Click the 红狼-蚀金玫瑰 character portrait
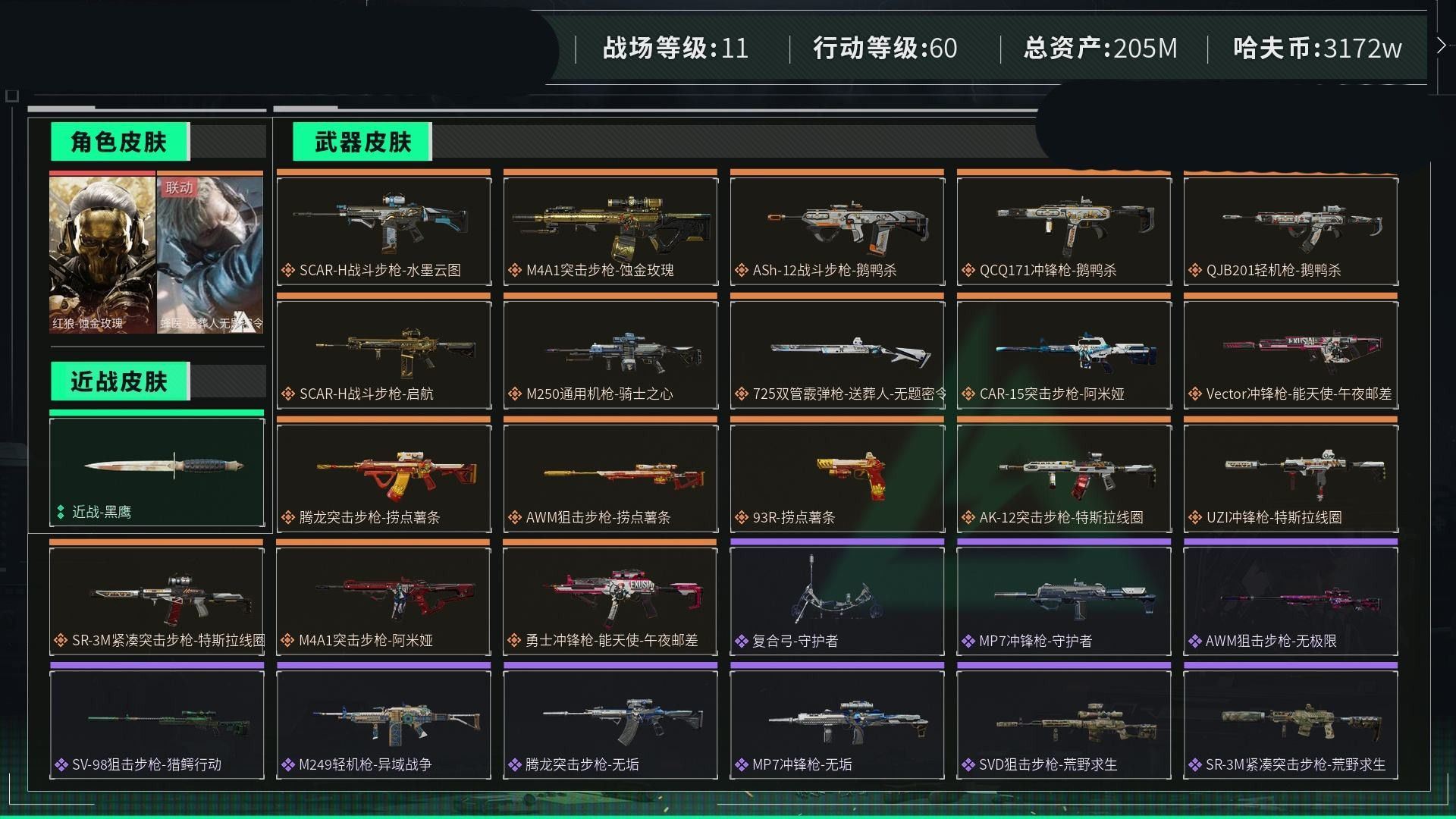 102,255
